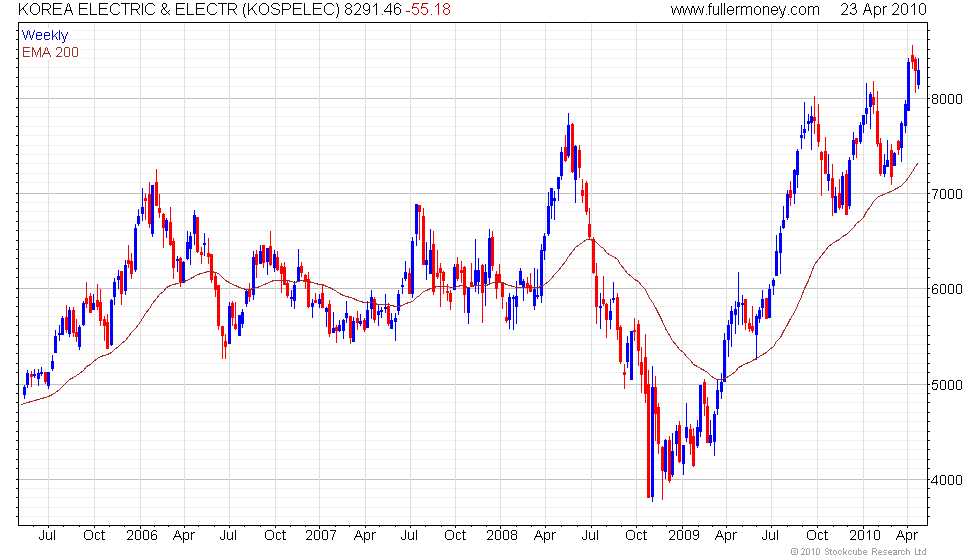Screen dimensions: 980x560
Task: Click the 2006 year label on time axis
Action: click(x=141, y=535)
